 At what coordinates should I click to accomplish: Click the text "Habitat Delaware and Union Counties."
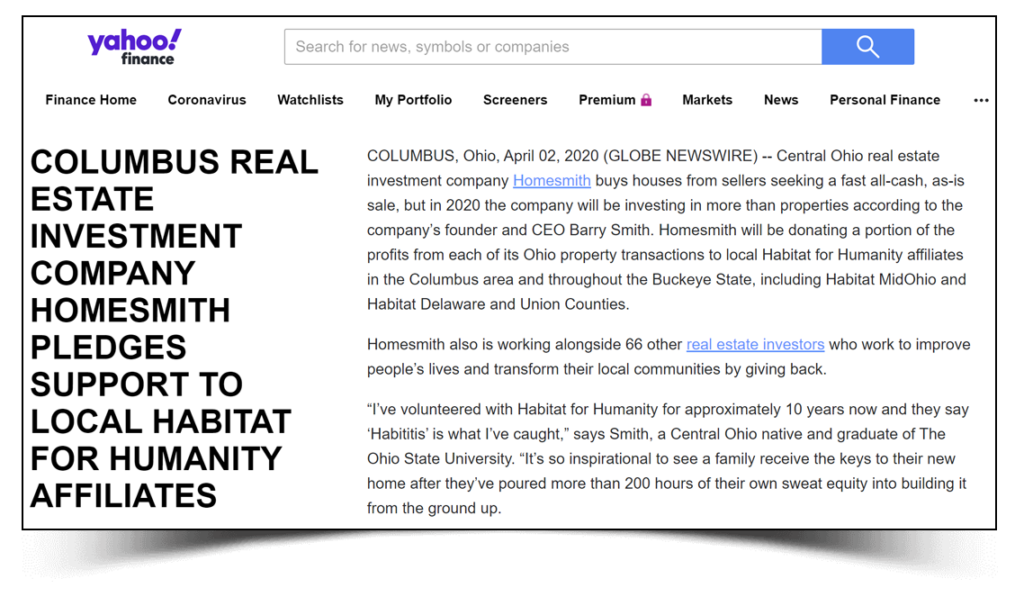click(498, 304)
